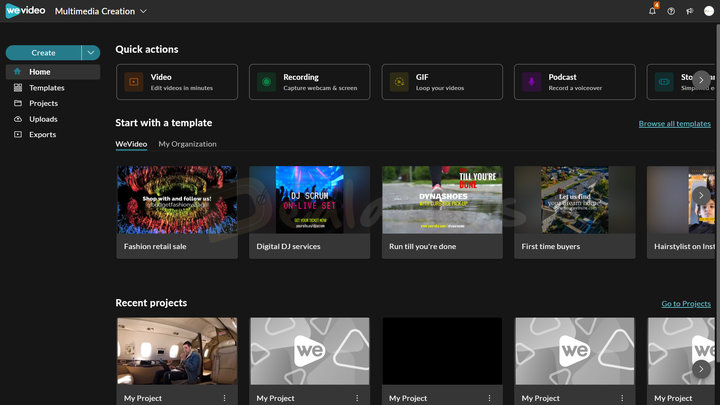Click the Home icon in the sidebar

click(x=17, y=72)
